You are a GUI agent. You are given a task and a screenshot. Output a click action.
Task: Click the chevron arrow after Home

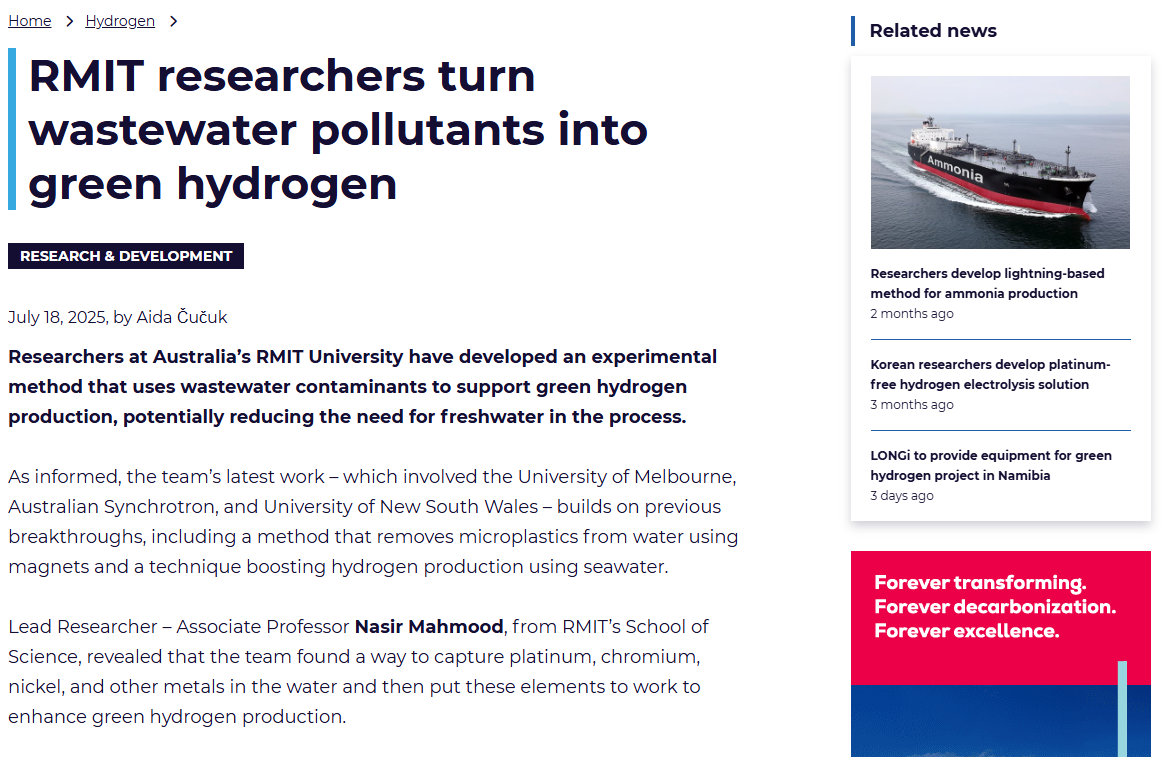click(x=69, y=21)
